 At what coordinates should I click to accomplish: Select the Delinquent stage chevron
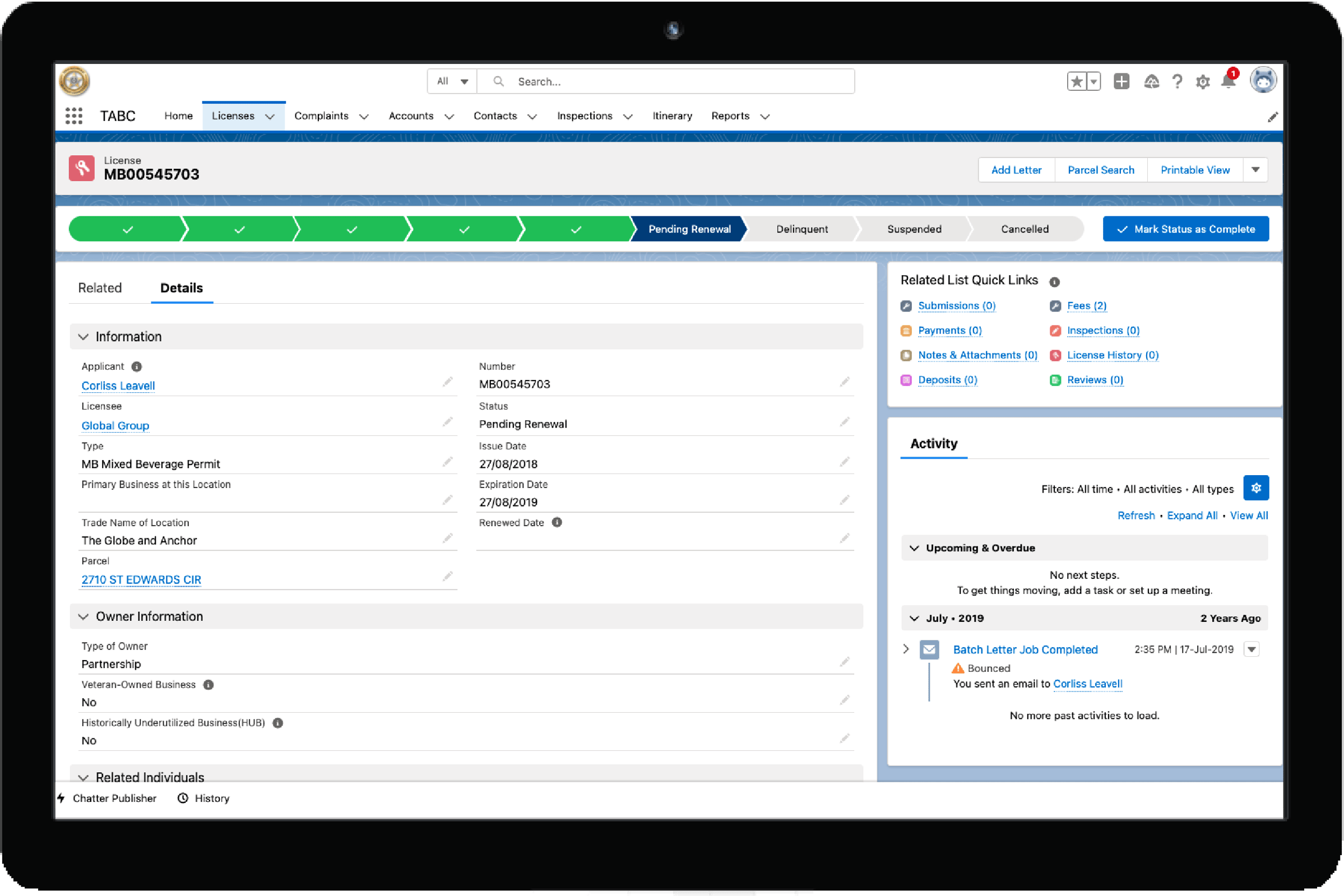[801, 229]
